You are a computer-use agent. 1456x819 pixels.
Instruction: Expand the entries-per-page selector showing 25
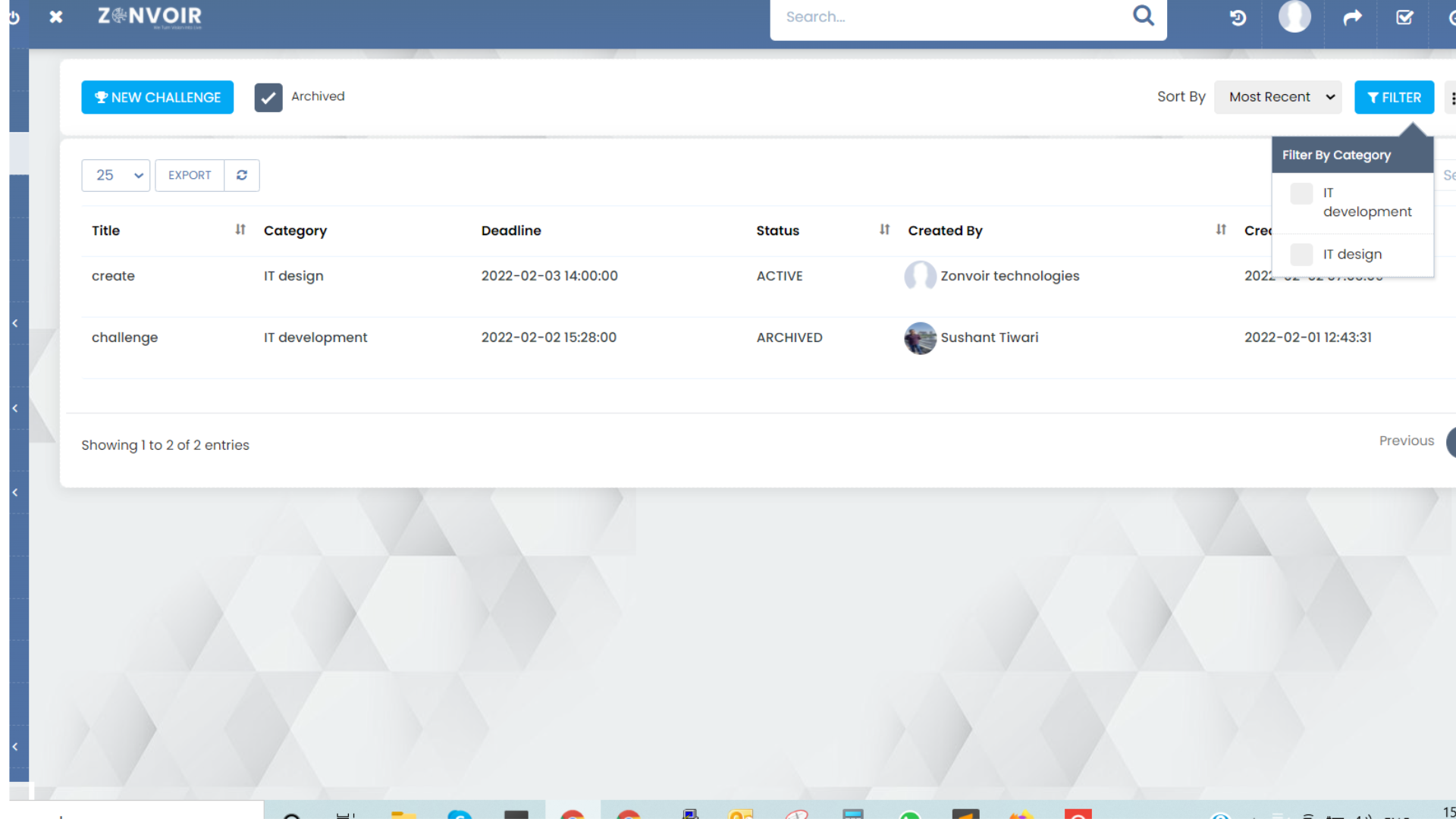(x=115, y=175)
